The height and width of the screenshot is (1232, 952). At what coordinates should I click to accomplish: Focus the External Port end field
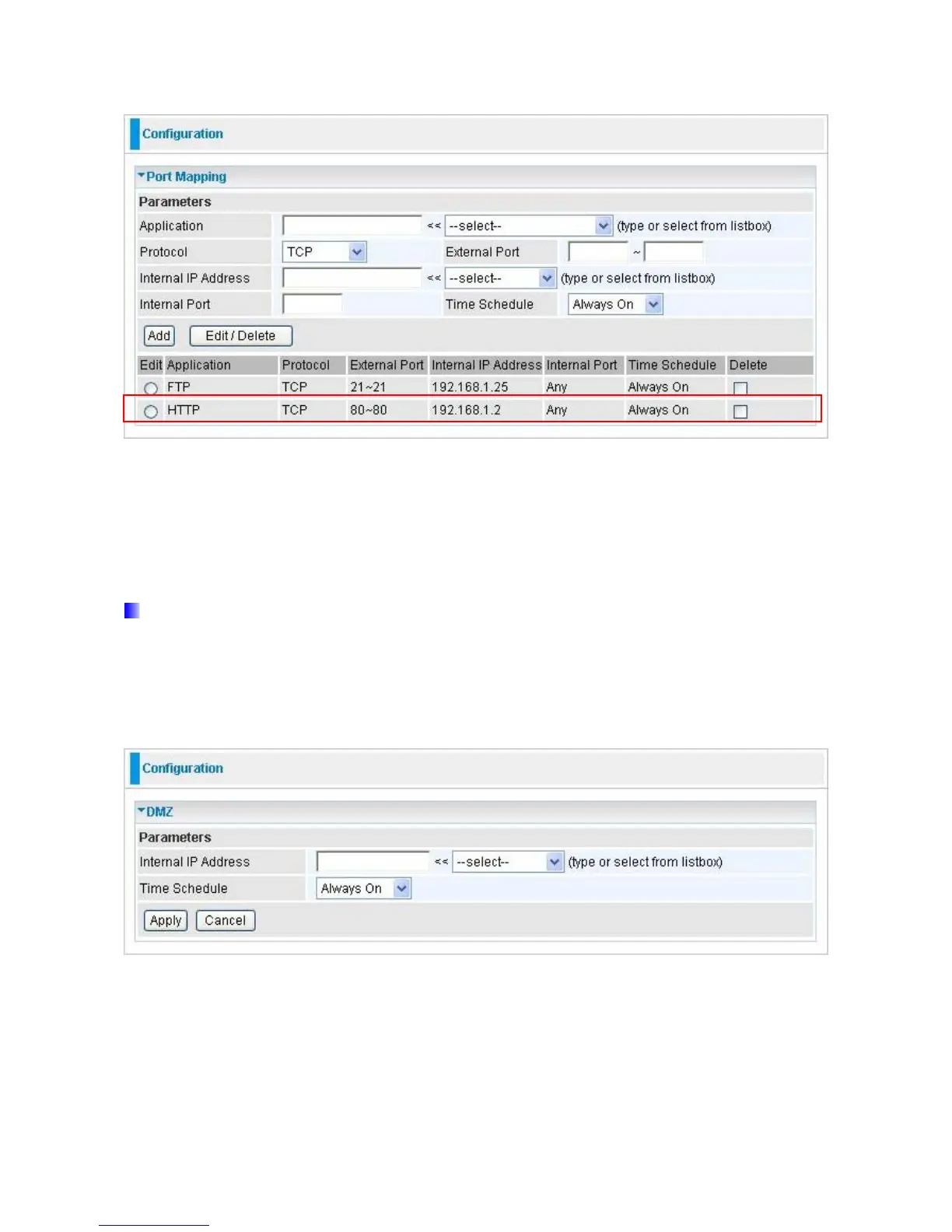(674, 252)
